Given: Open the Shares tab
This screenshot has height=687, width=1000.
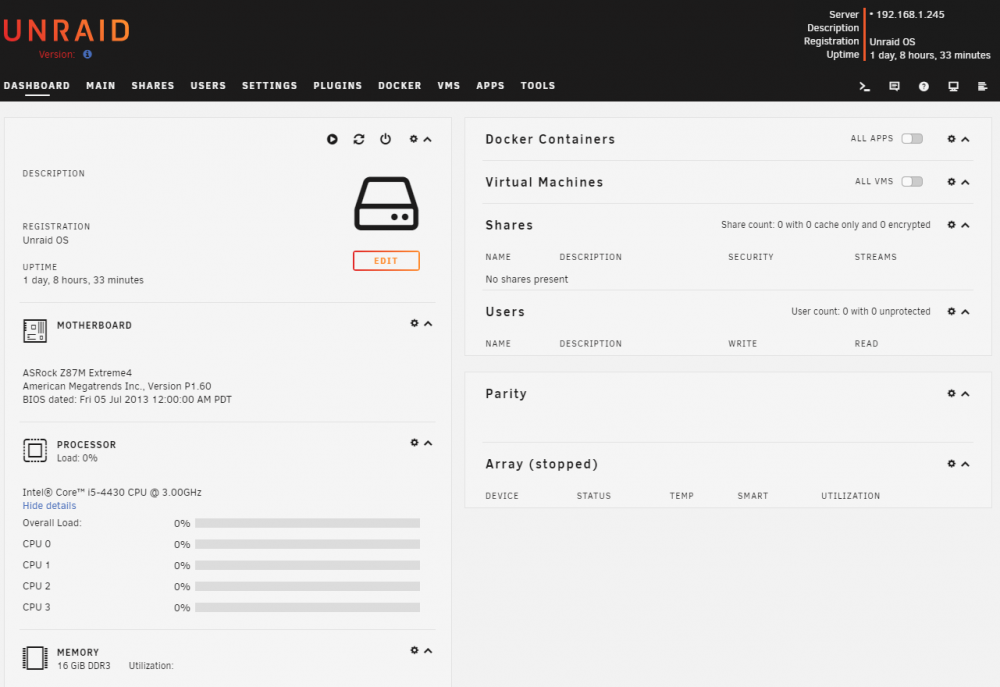Looking at the screenshot, I should click(153, 85).
